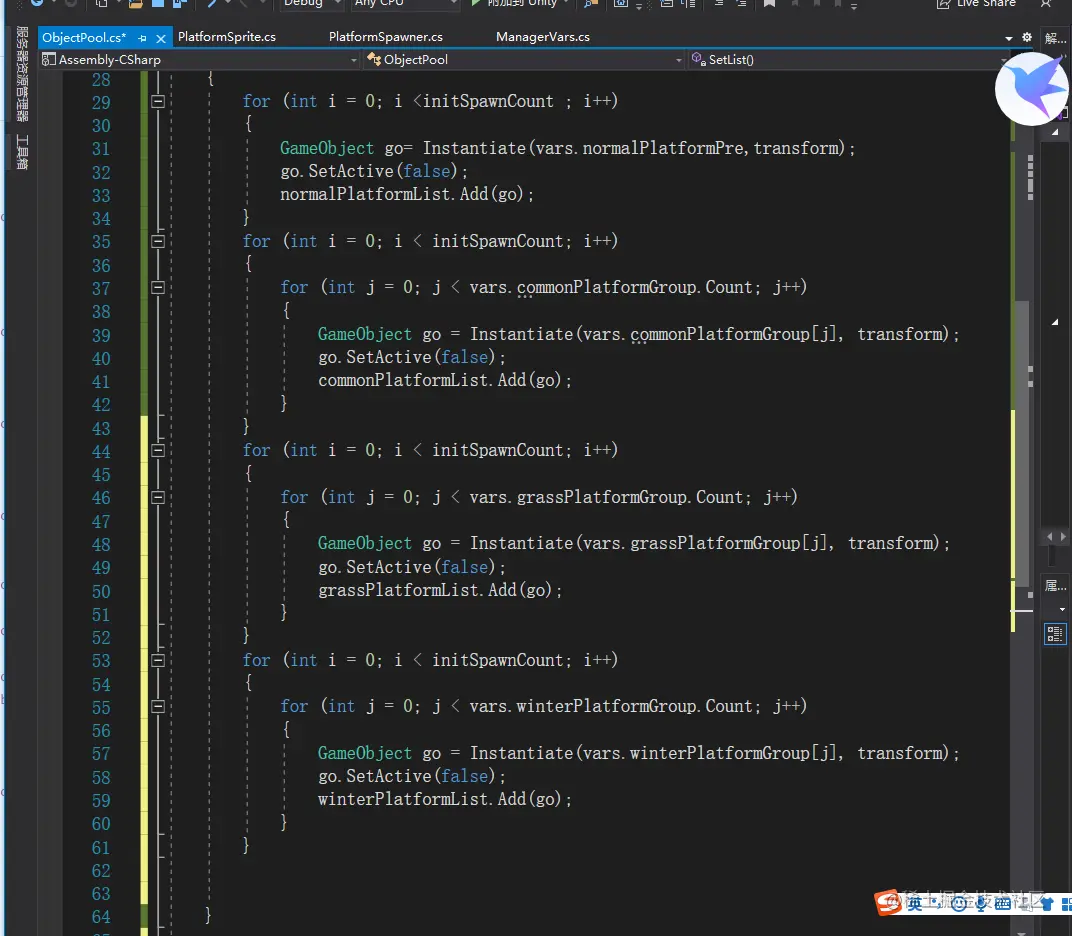Close the ObjectPool.cs tab

click(x=159, y=38)
